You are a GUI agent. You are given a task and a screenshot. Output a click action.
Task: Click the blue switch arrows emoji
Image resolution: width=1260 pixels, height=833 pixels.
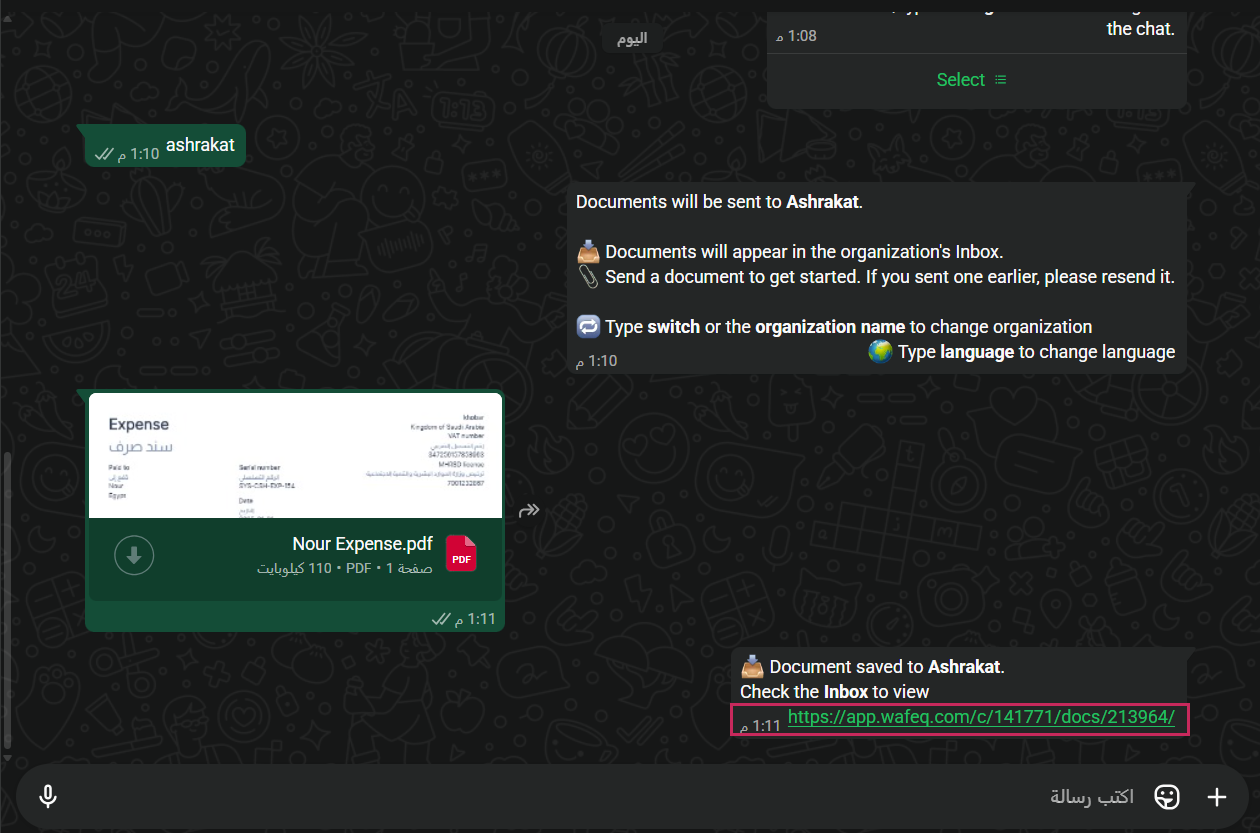click(x=588, y=327)
